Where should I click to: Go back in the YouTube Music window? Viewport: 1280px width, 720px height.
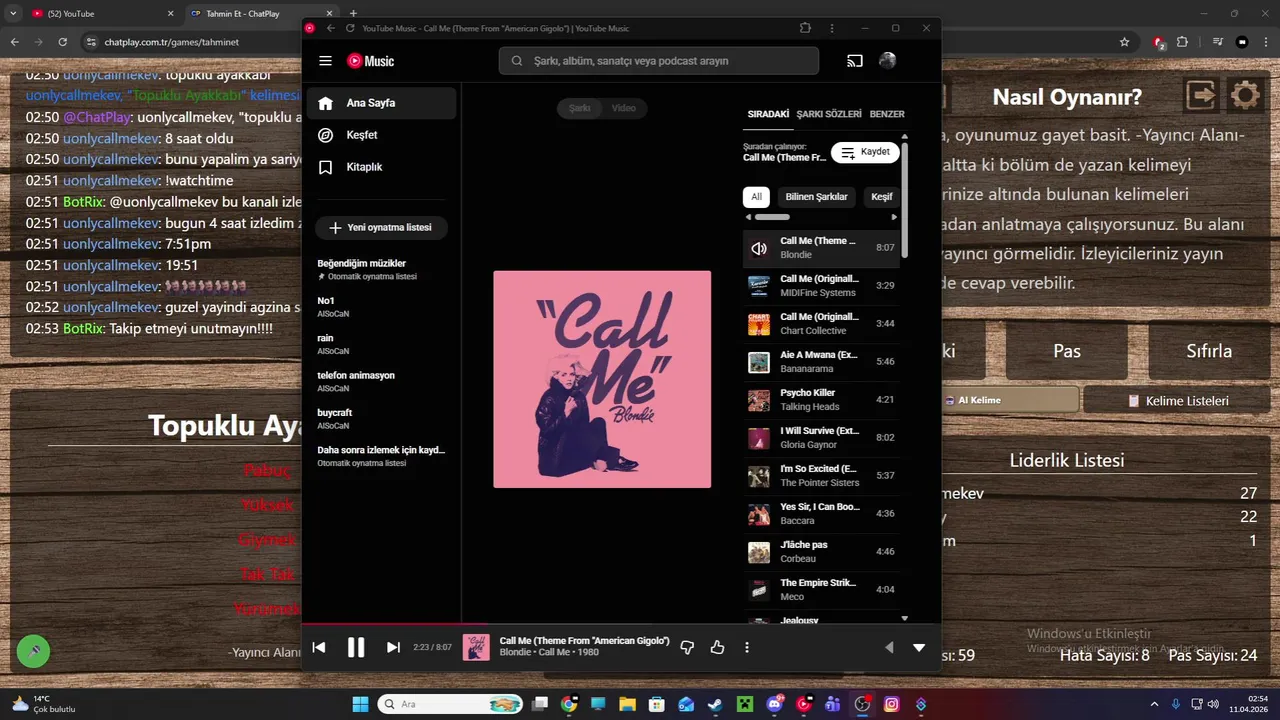(331, 28)
